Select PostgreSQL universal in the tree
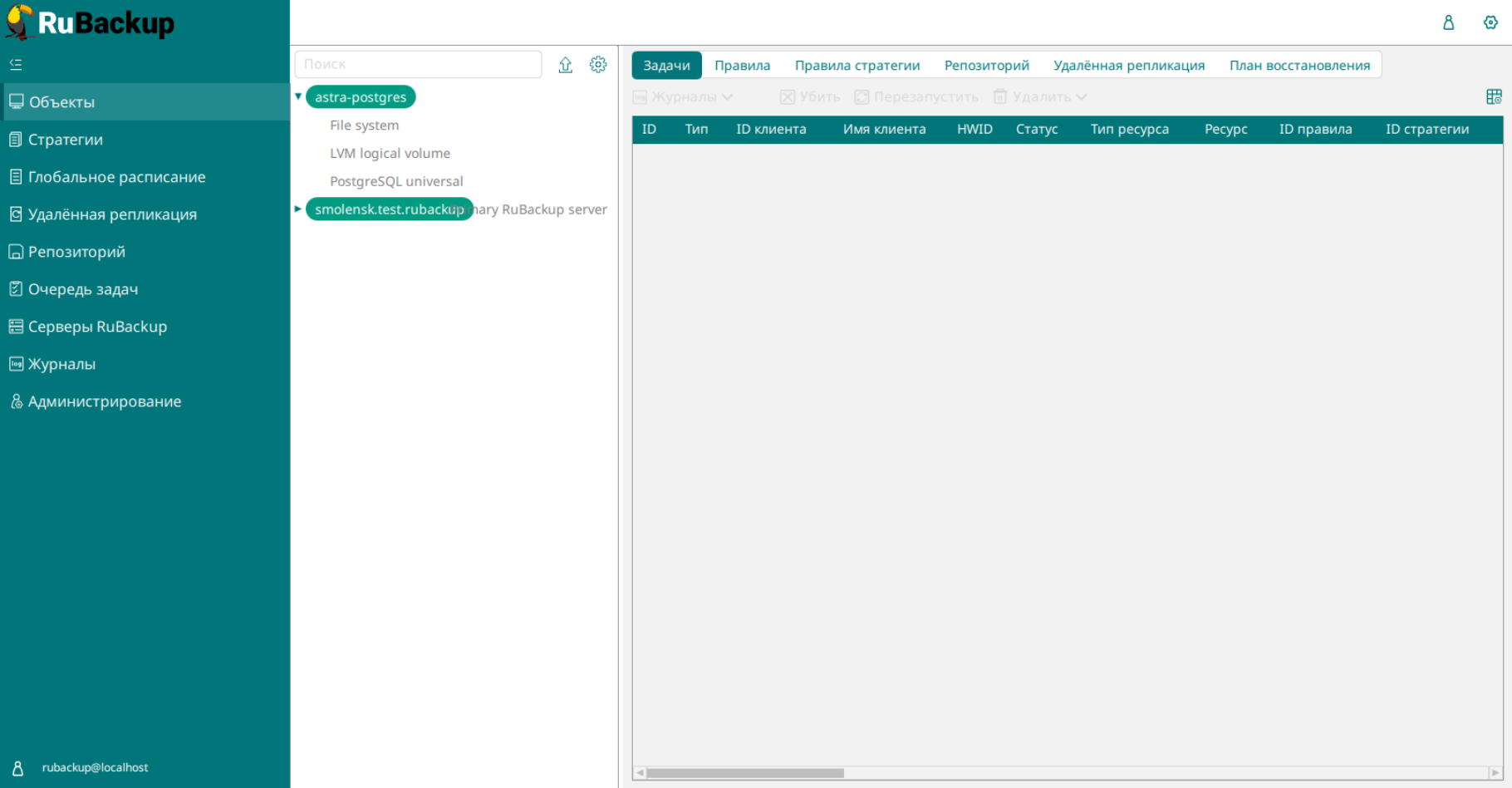The height and width of the screenshot is (788, 1512). point(396,181)
